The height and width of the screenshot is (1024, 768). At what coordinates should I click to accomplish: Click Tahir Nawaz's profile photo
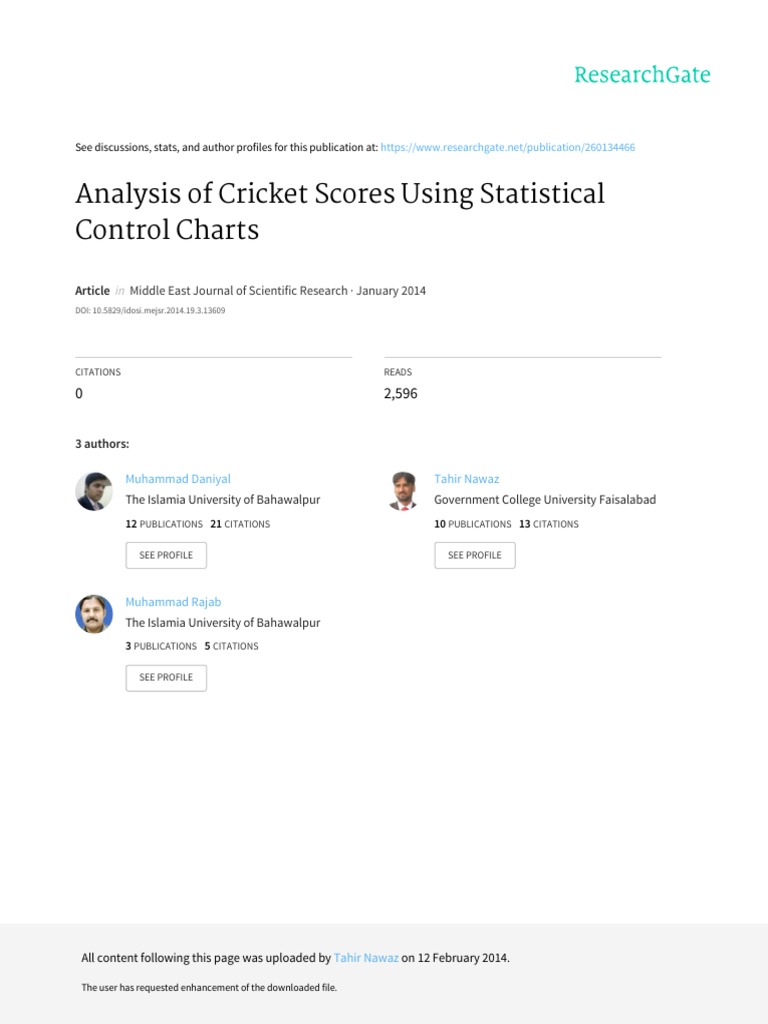click(x=402, y=491)
